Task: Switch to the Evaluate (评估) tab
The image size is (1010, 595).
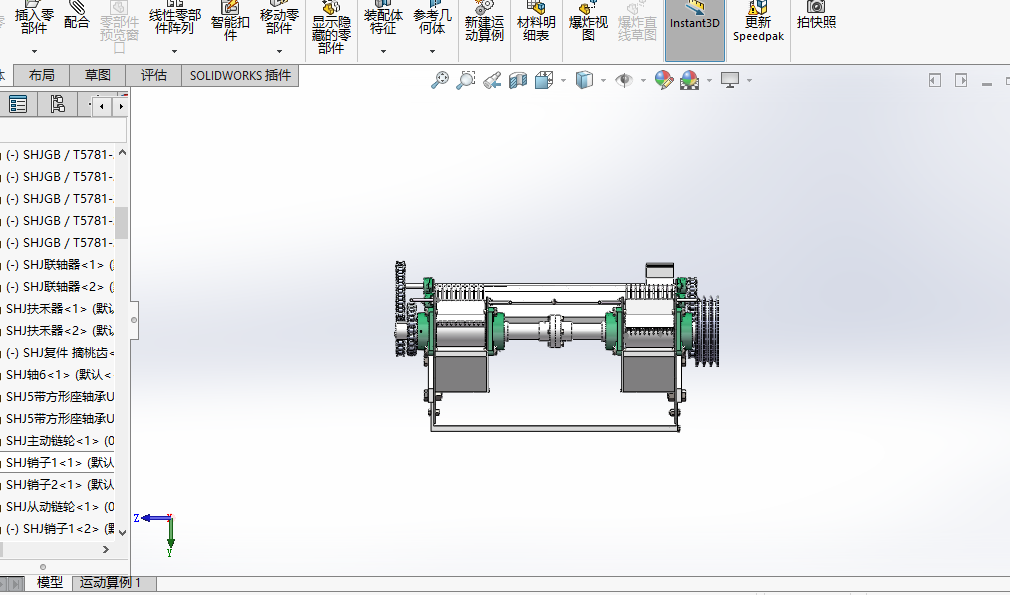Action: tap(153, 75)
